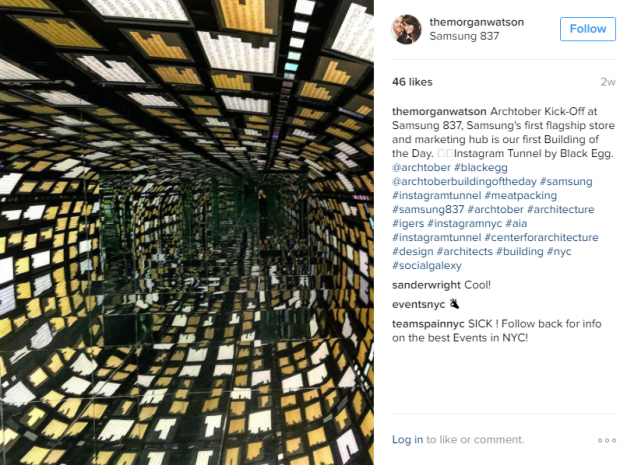Open the @archtoberbuildingoftheday mention
Viewport: 634px width, 465px height.
(464, 182)
